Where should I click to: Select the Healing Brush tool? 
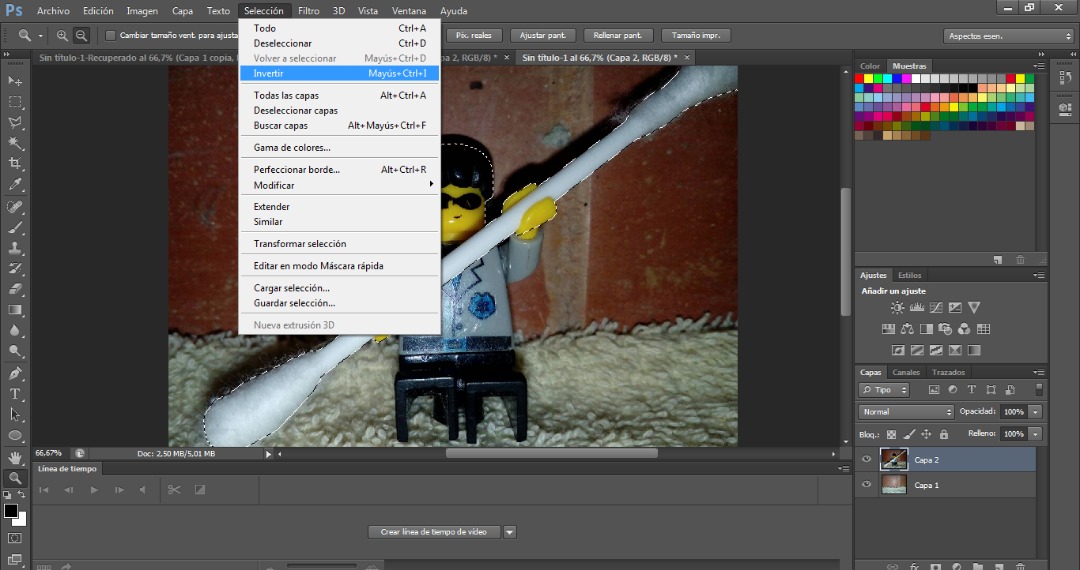pyautogui.click(x=14, y=207)
